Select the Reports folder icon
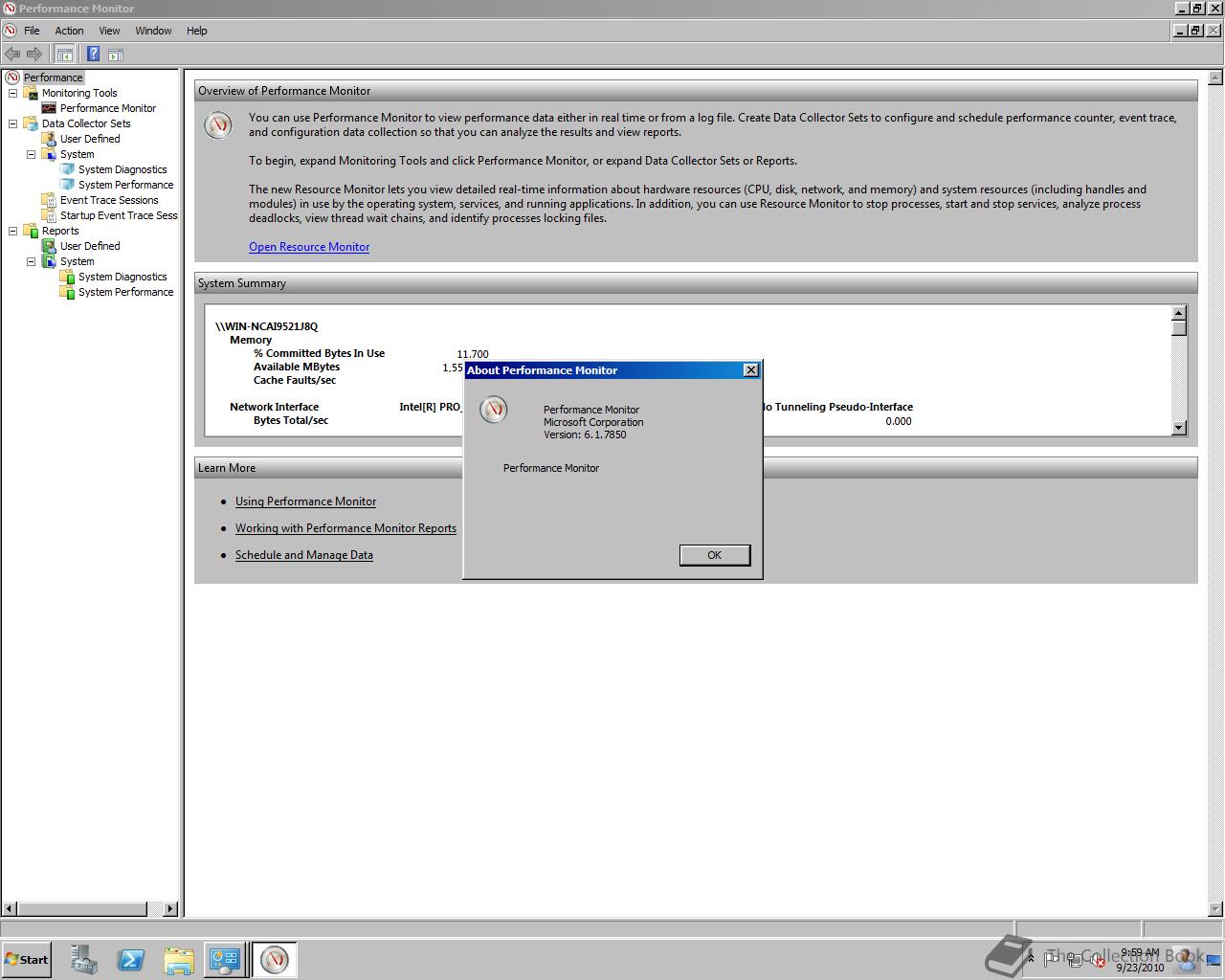Screen dimensions: 1225x980 point(31,231)
